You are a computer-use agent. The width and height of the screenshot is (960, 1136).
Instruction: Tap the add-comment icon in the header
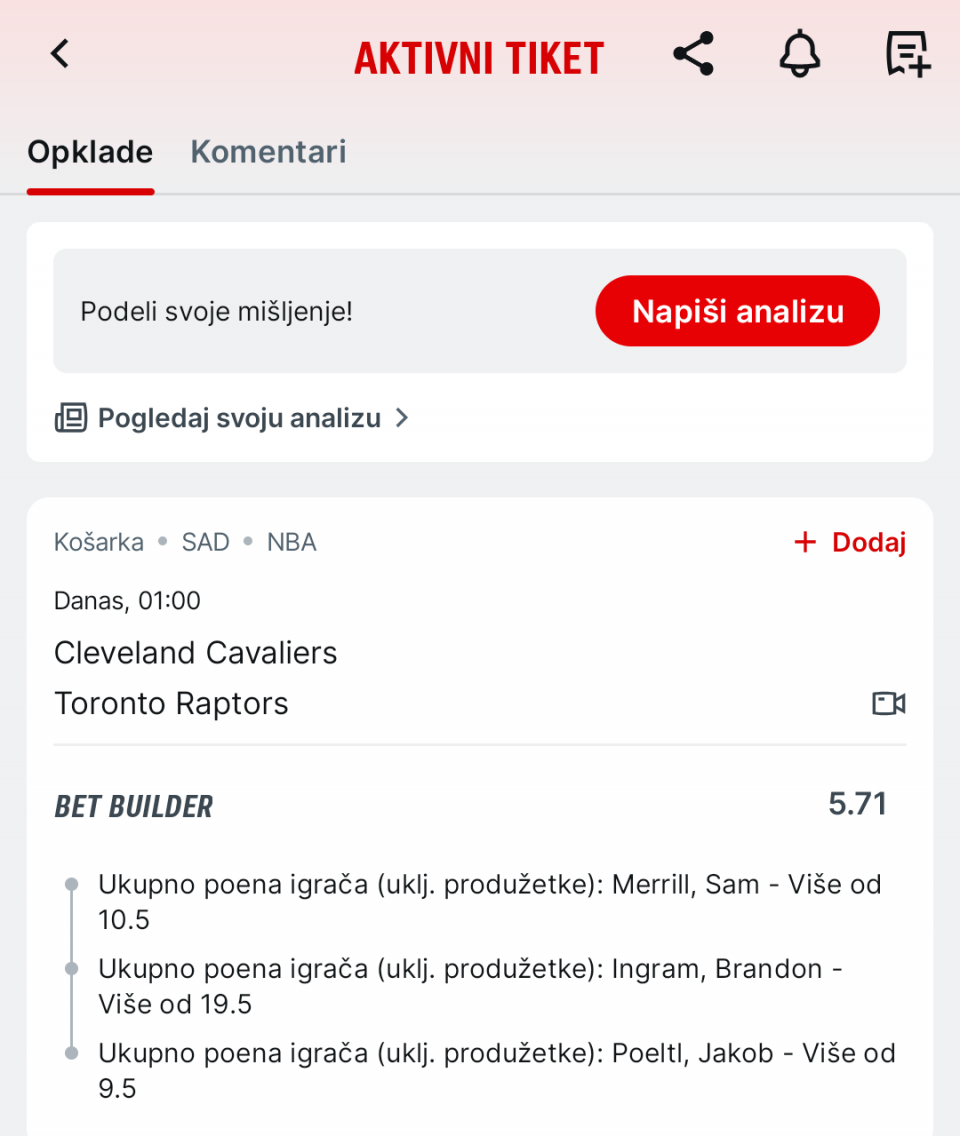[x=907, y=54]
